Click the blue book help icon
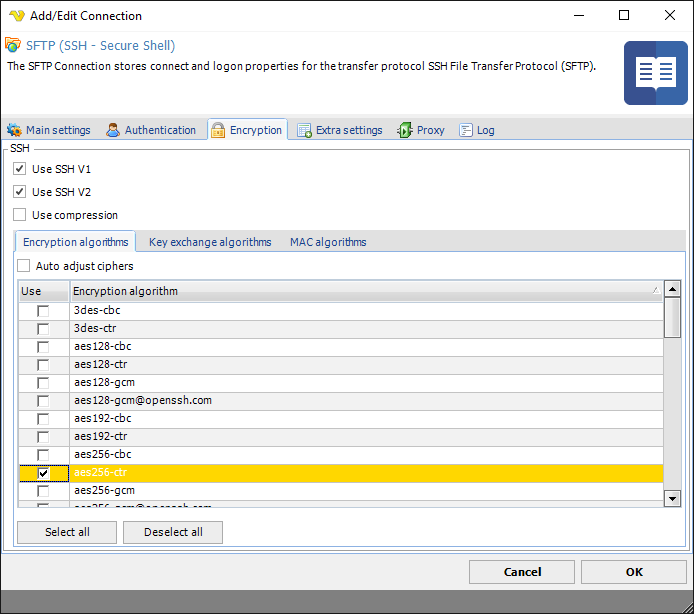The width and height of the screenshot is (694, 614). [x=655, y=73]
